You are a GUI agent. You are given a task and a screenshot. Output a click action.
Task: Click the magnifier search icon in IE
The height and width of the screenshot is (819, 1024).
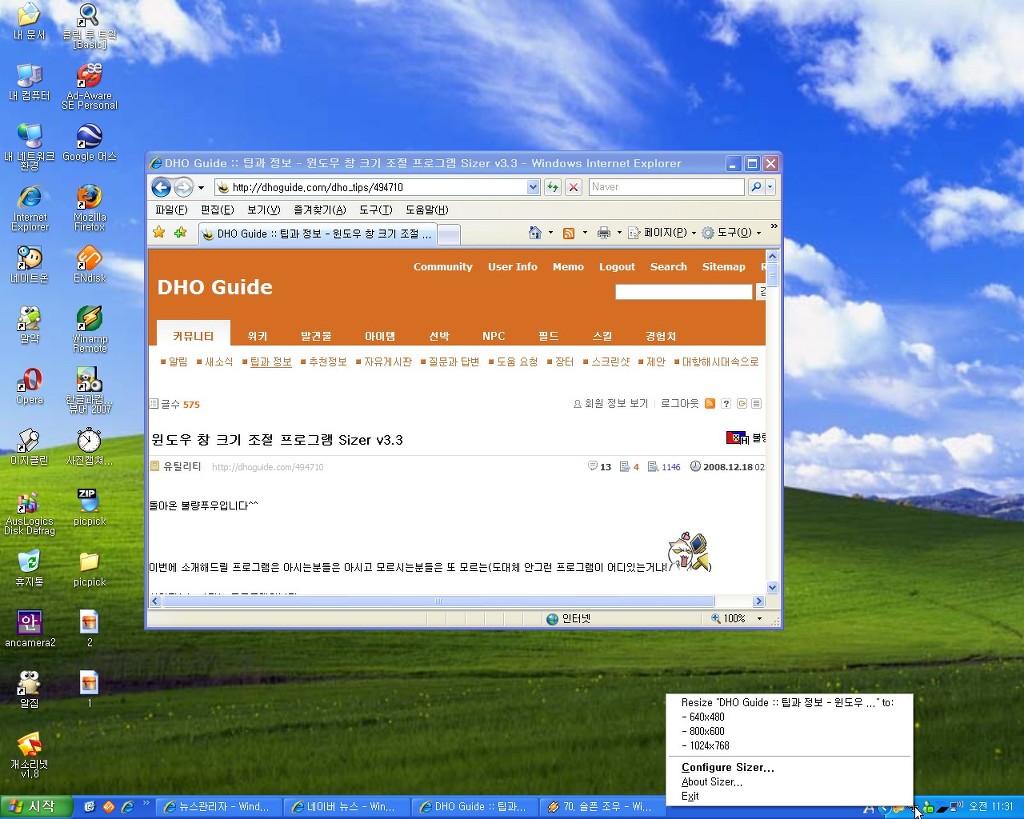[756, 187]
